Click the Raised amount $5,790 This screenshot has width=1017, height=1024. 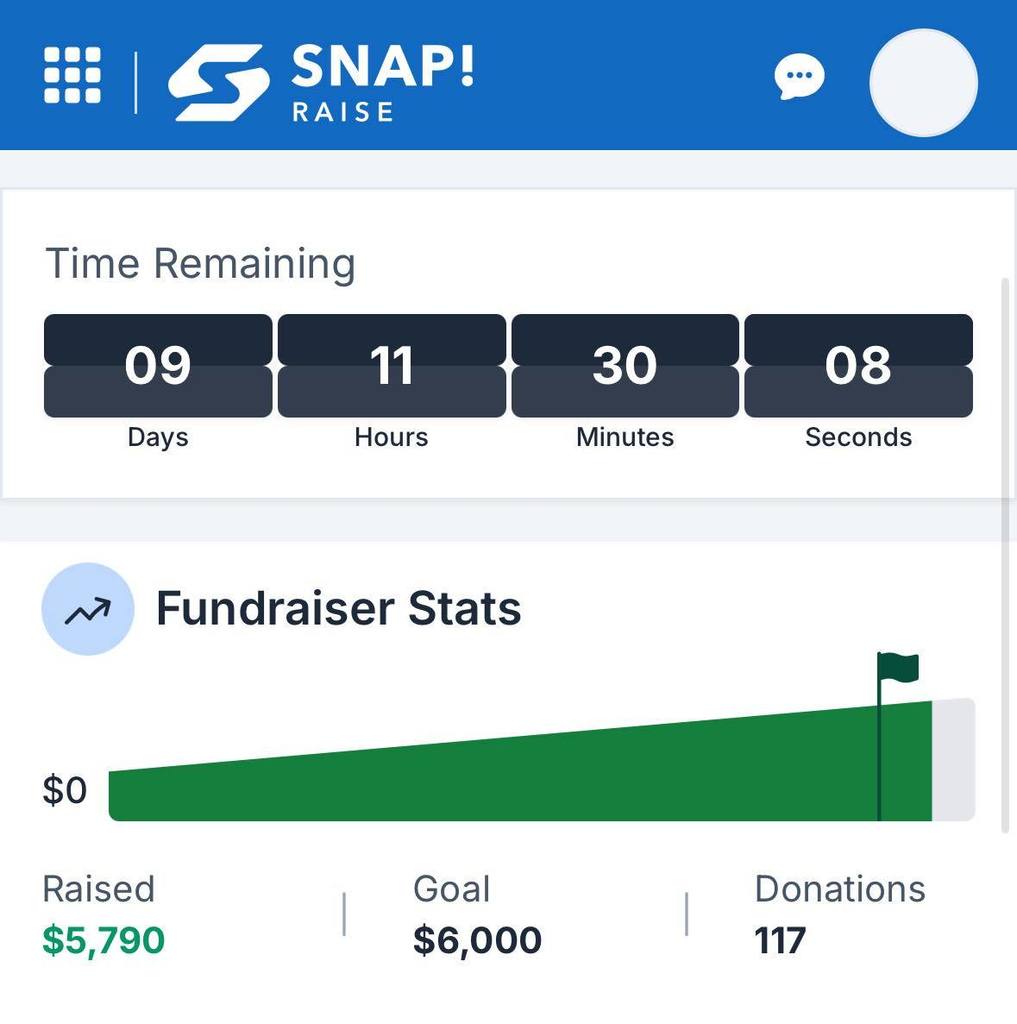103,940
